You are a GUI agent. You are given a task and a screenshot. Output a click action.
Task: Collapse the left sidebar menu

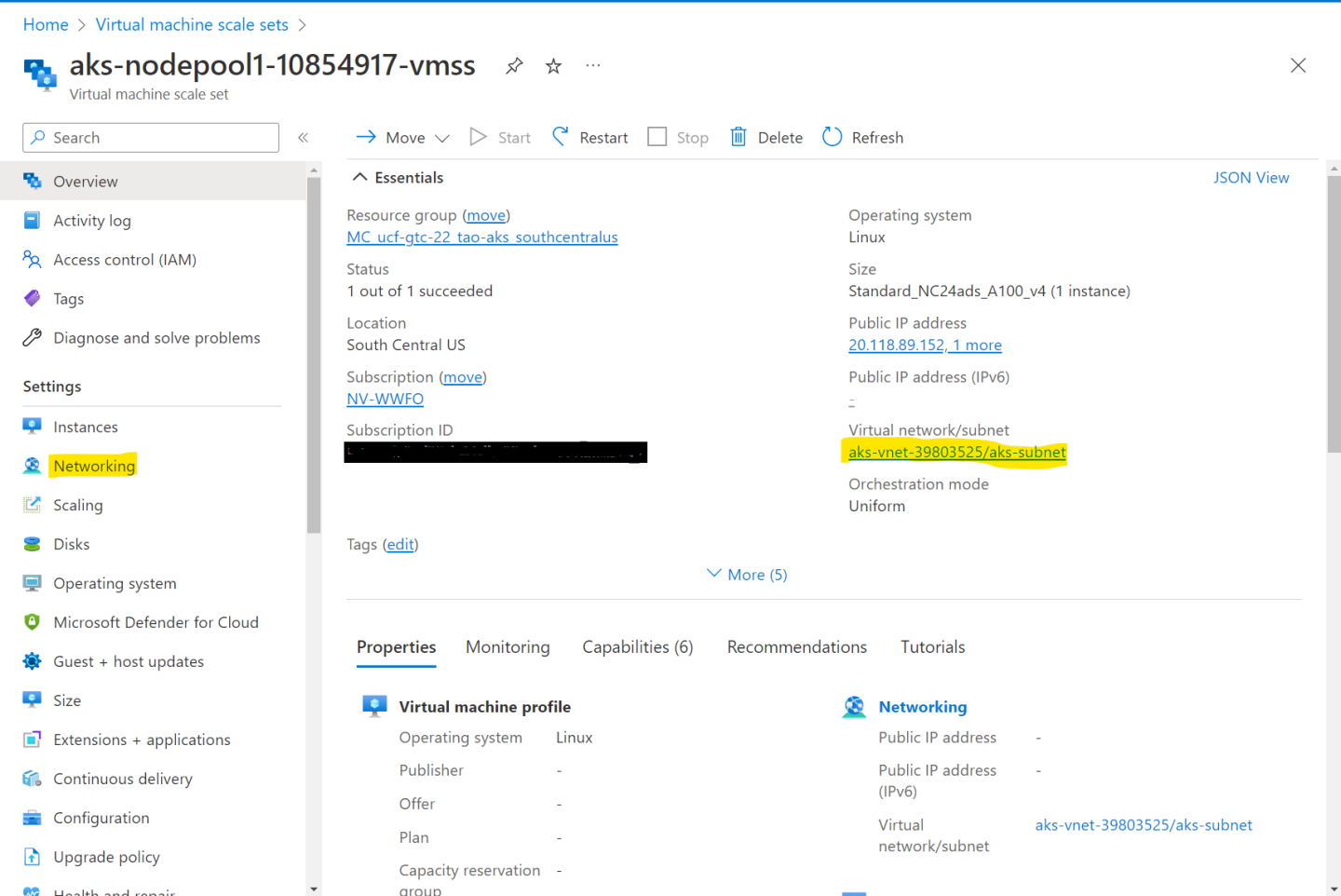pos(303,138)
